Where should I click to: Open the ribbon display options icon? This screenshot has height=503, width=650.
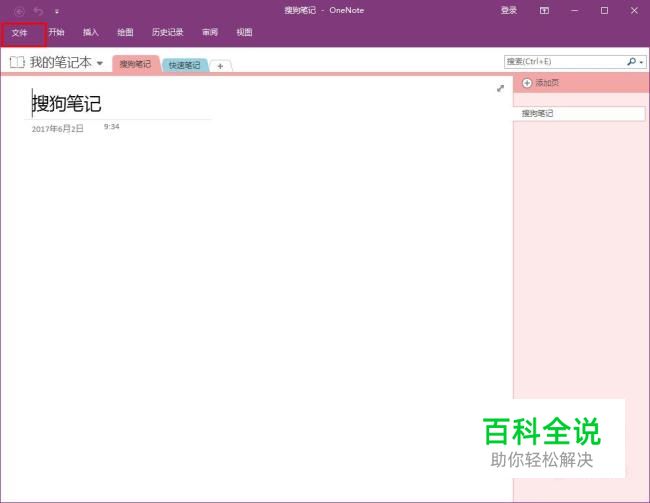point(544,11)
